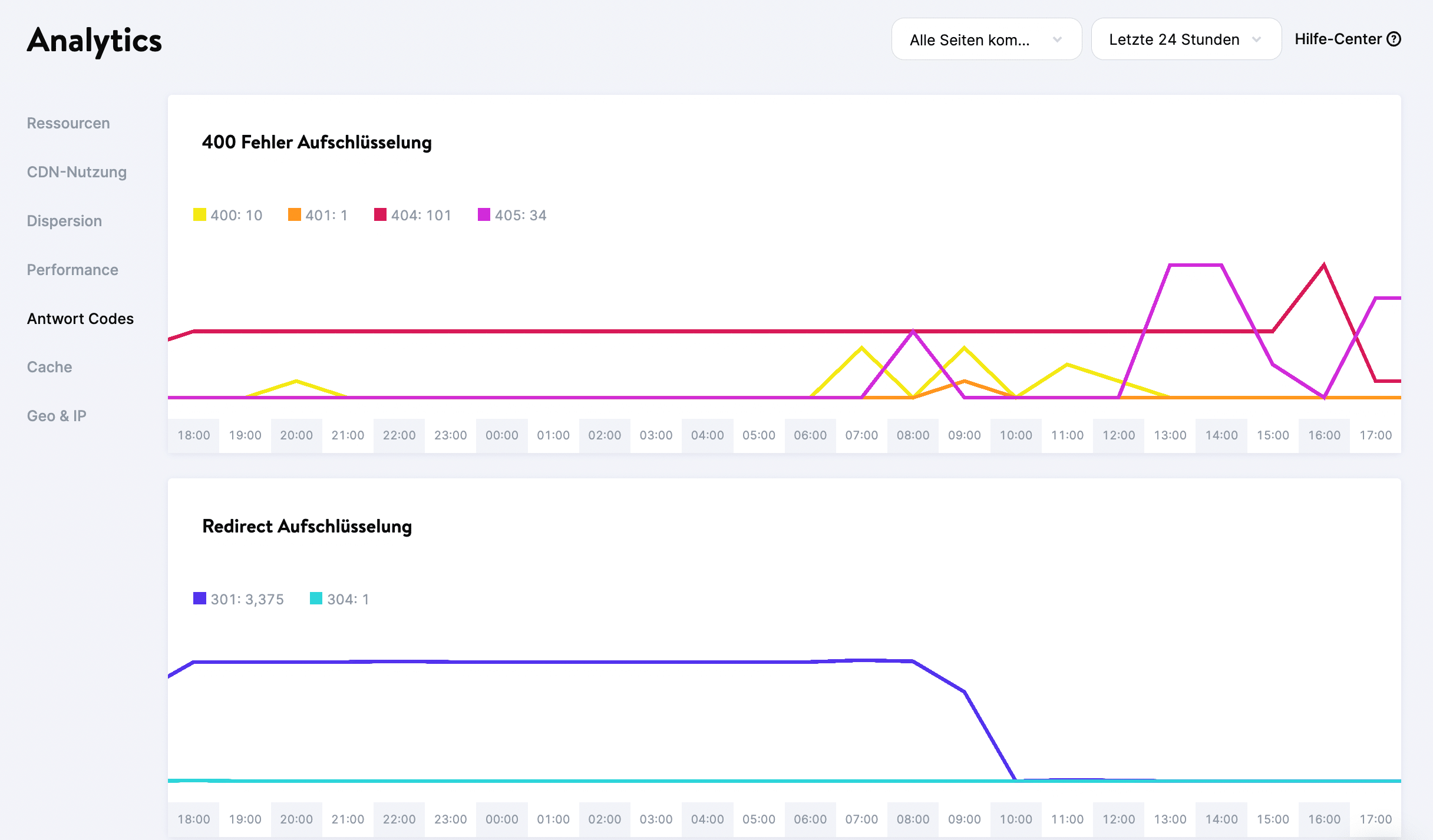Click the Performance sidebar icon
The height and width of the screenshot is (840, 1433).
[x=73, y=269]
